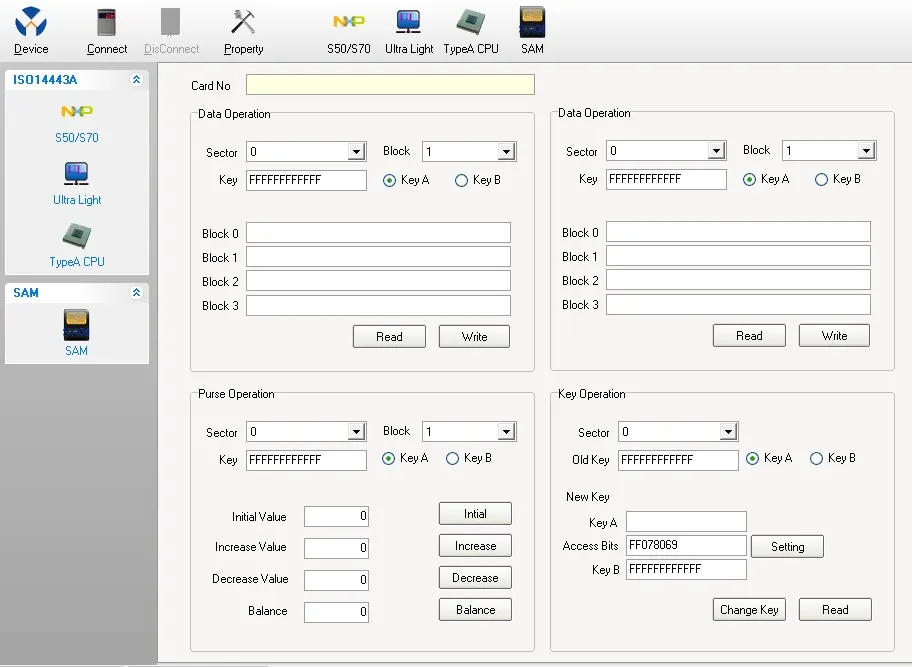912x667 pixels.
Task: Expand Sector dropdown in Purse Operation
Action: click(356, 432)
